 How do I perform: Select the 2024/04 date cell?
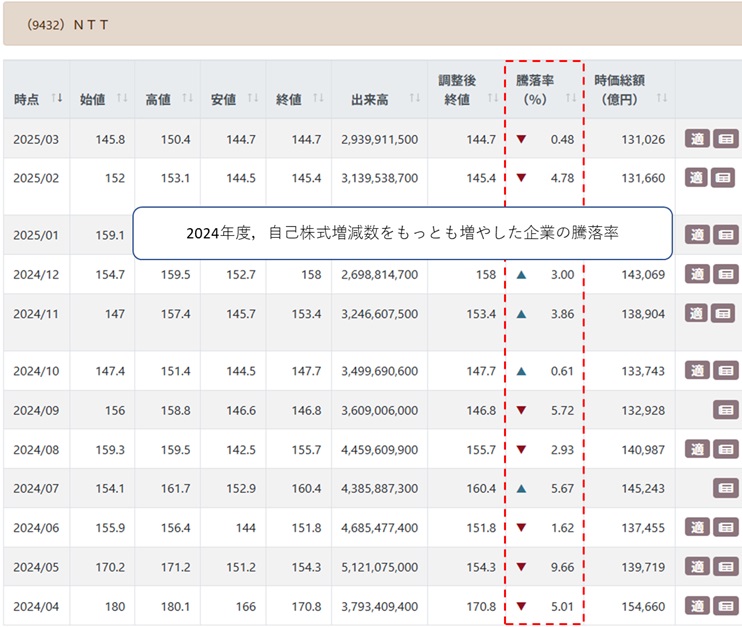pos(36,606)
